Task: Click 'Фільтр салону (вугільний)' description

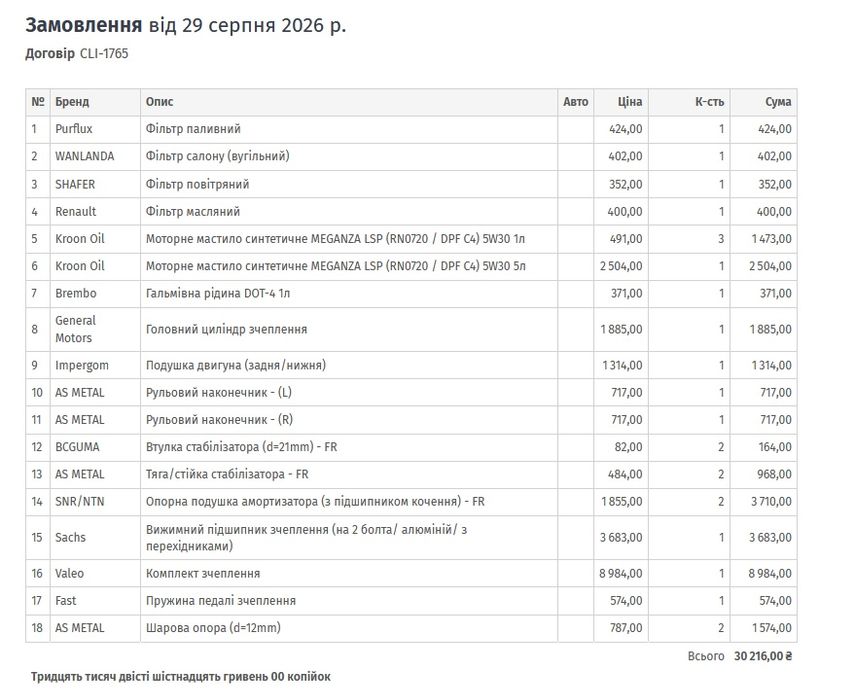Action: point(218,156)
